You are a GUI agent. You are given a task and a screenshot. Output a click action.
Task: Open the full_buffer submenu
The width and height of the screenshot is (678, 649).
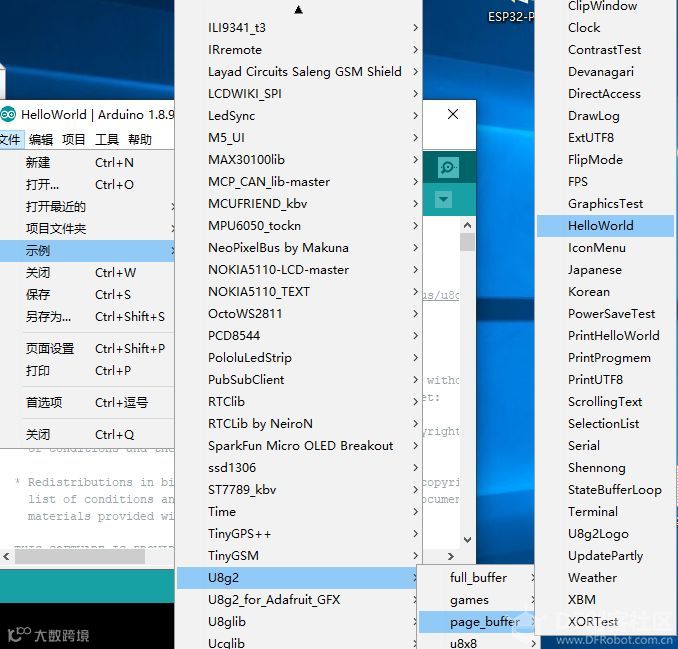click(x=477, y=578)
